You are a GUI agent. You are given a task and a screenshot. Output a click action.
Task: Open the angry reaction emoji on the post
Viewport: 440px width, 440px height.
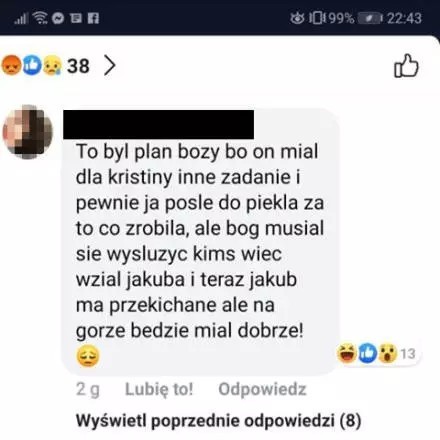tap(11, 65)
